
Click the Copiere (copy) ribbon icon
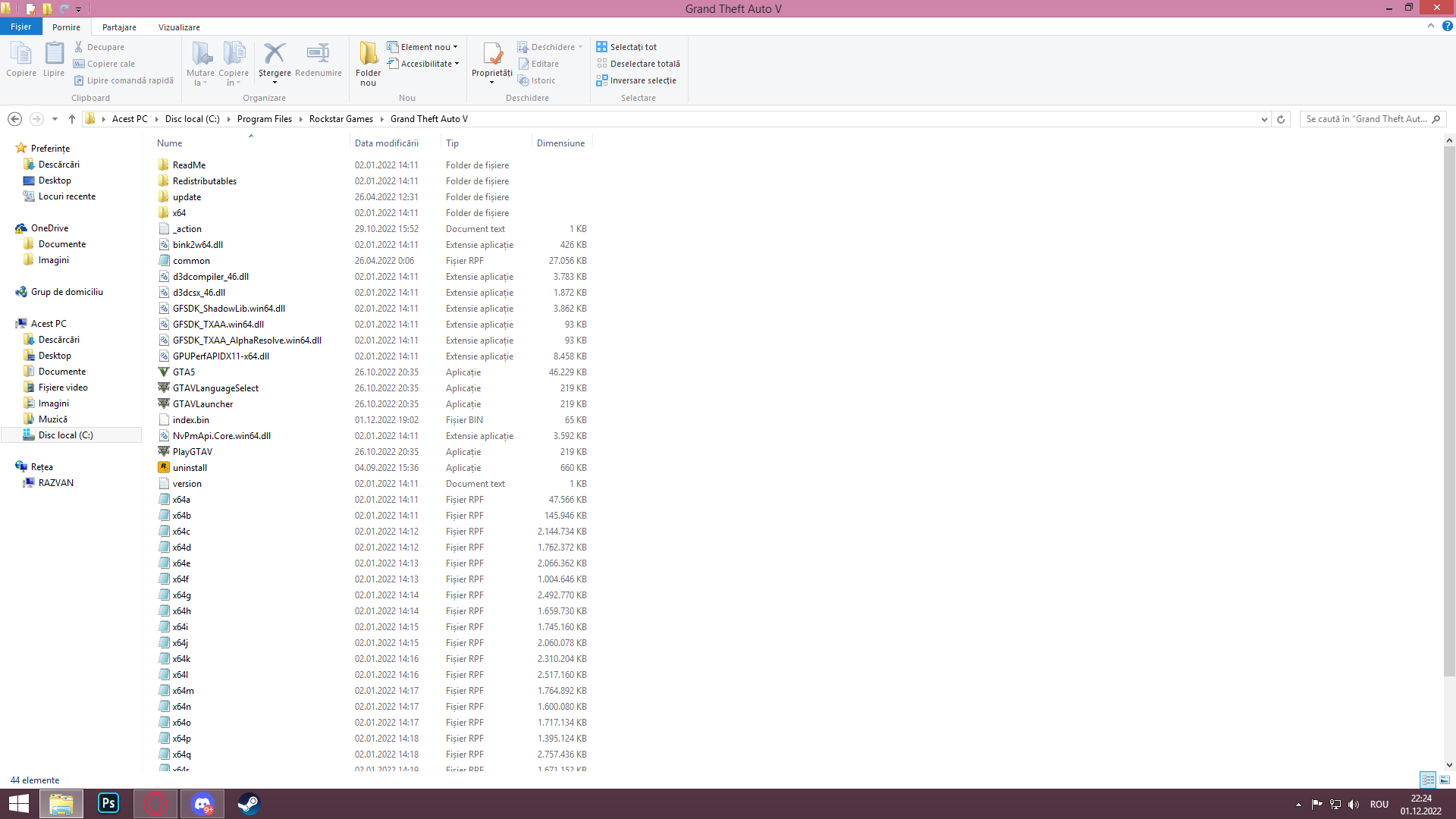point(21,59)
